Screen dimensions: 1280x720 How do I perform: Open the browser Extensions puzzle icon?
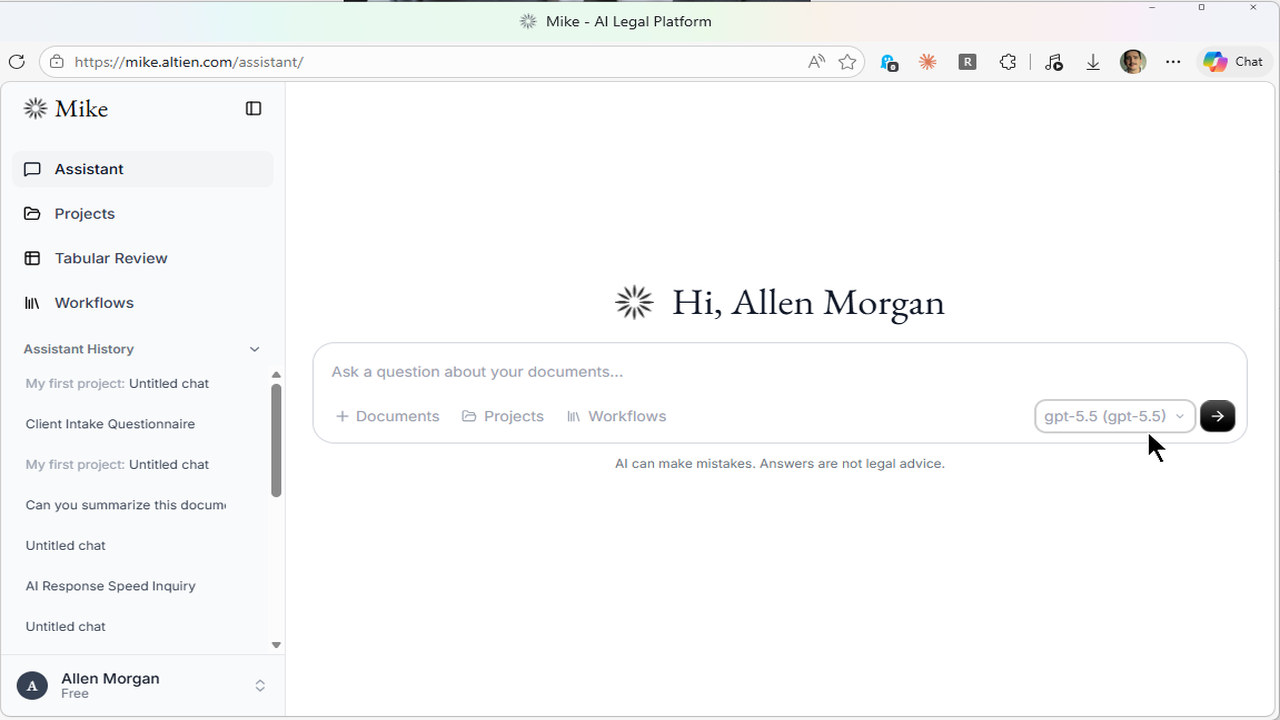tap(1008, 62)
